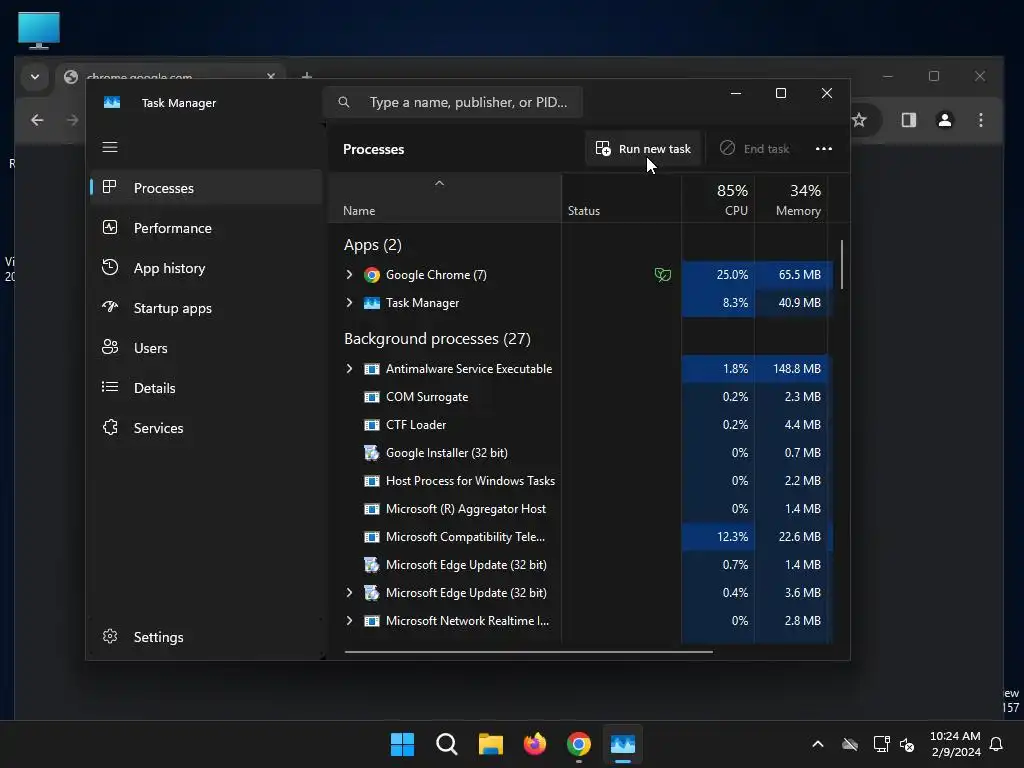Toggle Chrome's side panel icon
Image resolution: width=1024 pixels, height=768 pixels.
[x=909, y=120]
